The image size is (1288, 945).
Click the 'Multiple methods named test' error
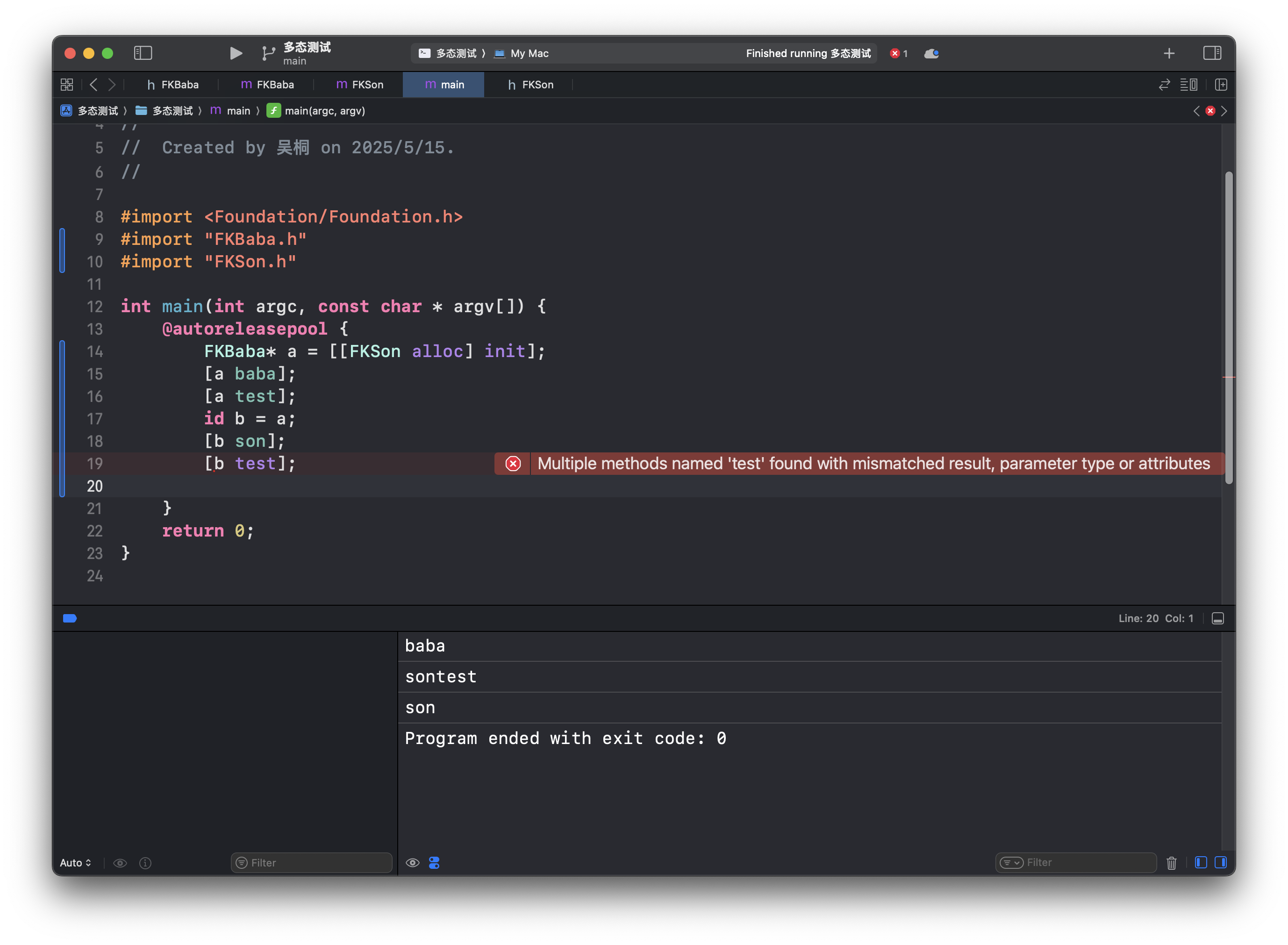point(873,463)
